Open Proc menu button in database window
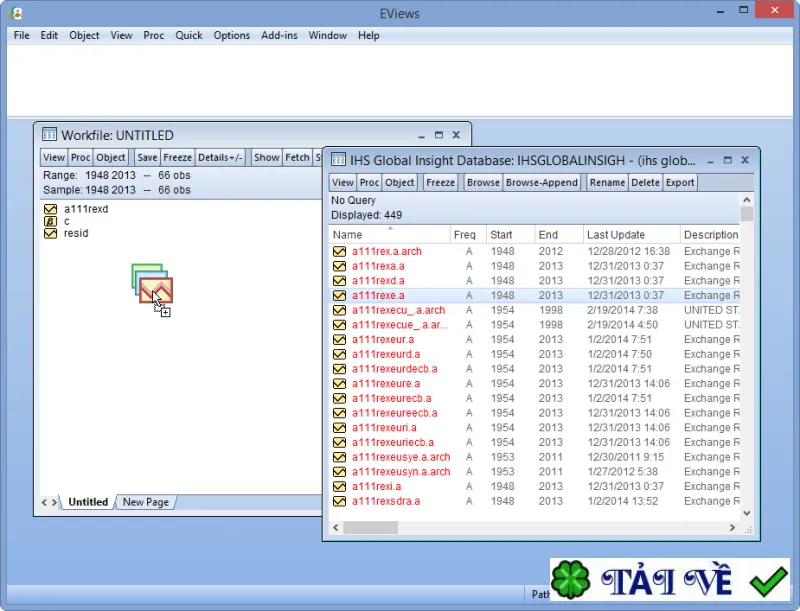 click(x=369, y=183)
